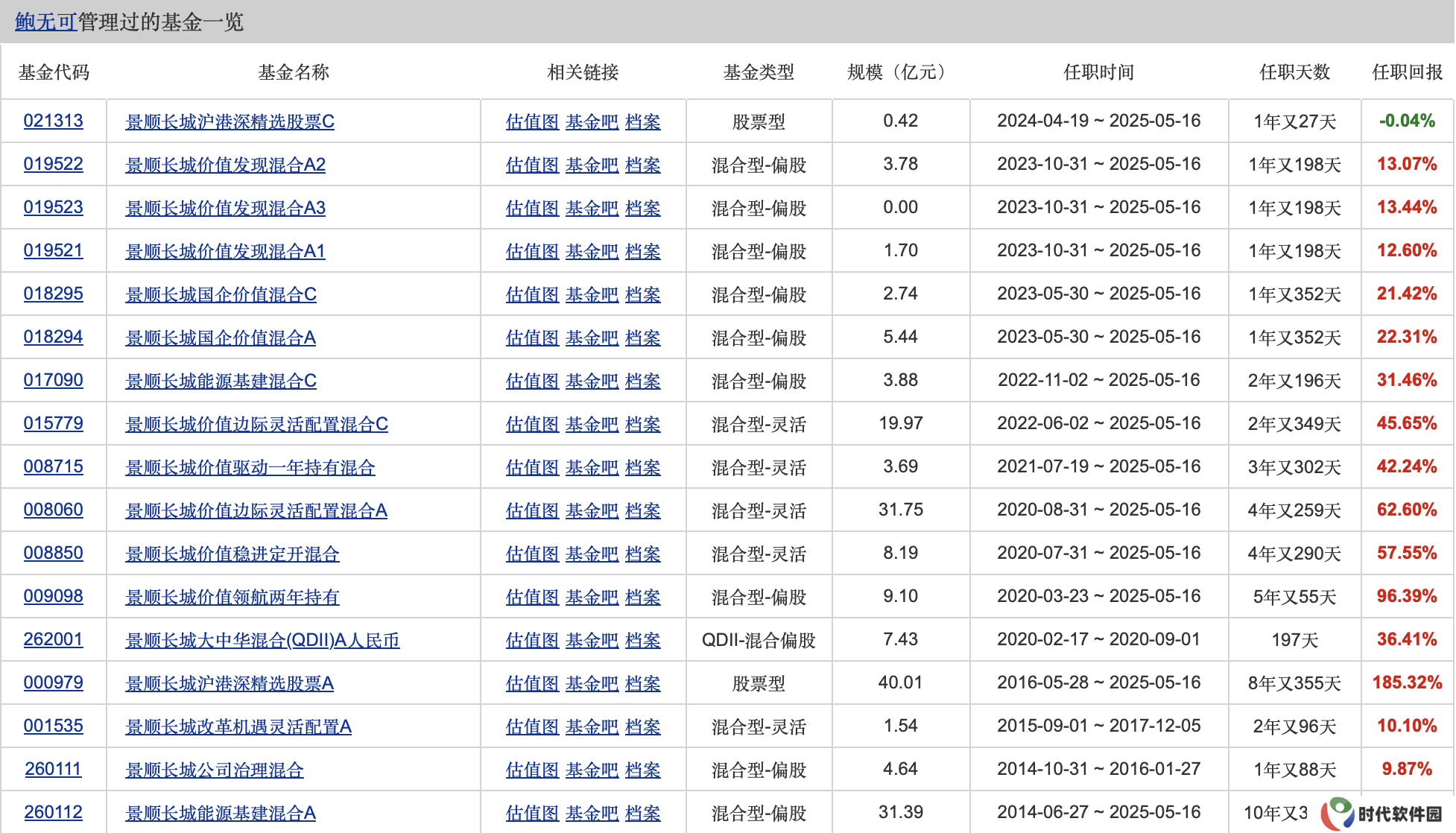Open fund code 015779
The height and width of the screenshot is (833, 1456).
54,423
